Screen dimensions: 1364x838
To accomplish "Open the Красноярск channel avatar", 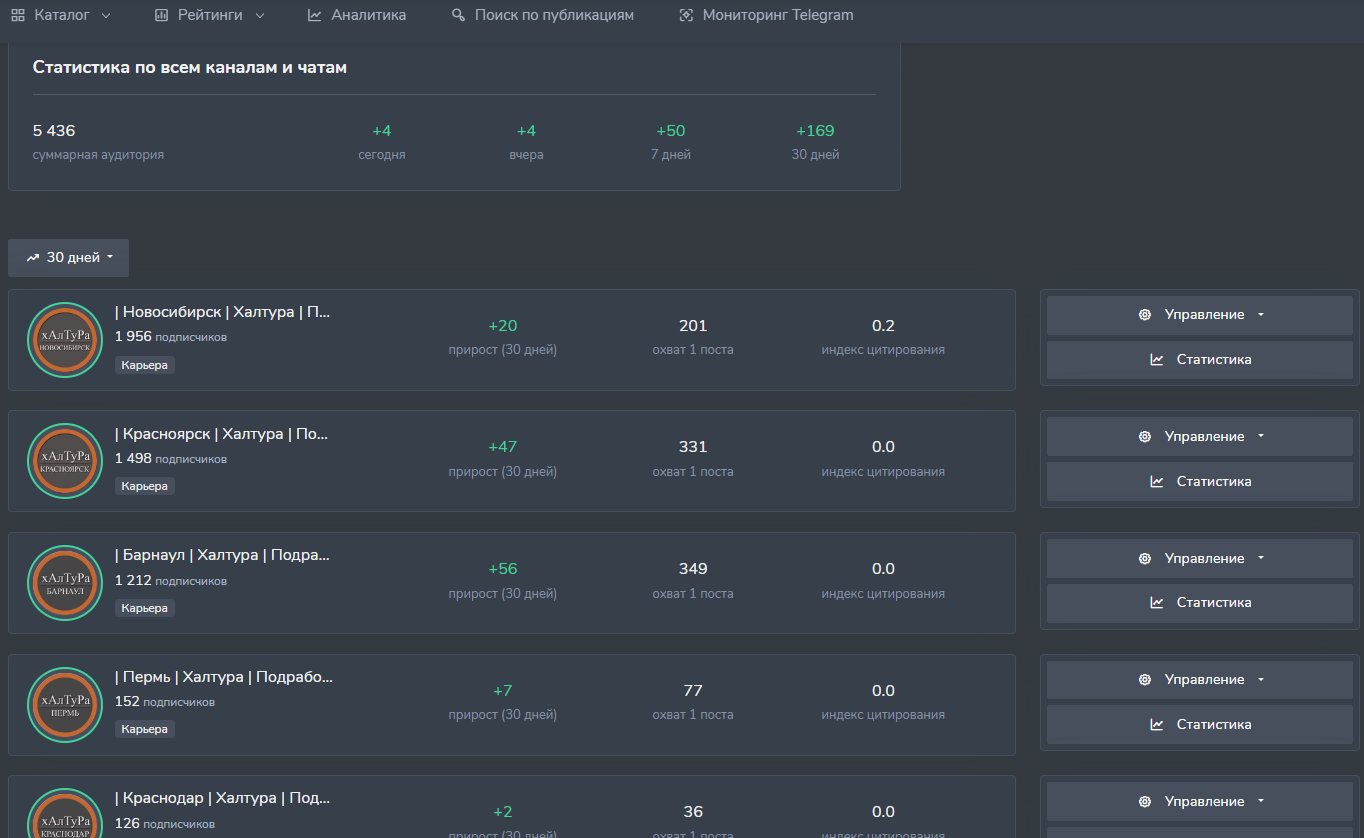I will tap(65, 461).
